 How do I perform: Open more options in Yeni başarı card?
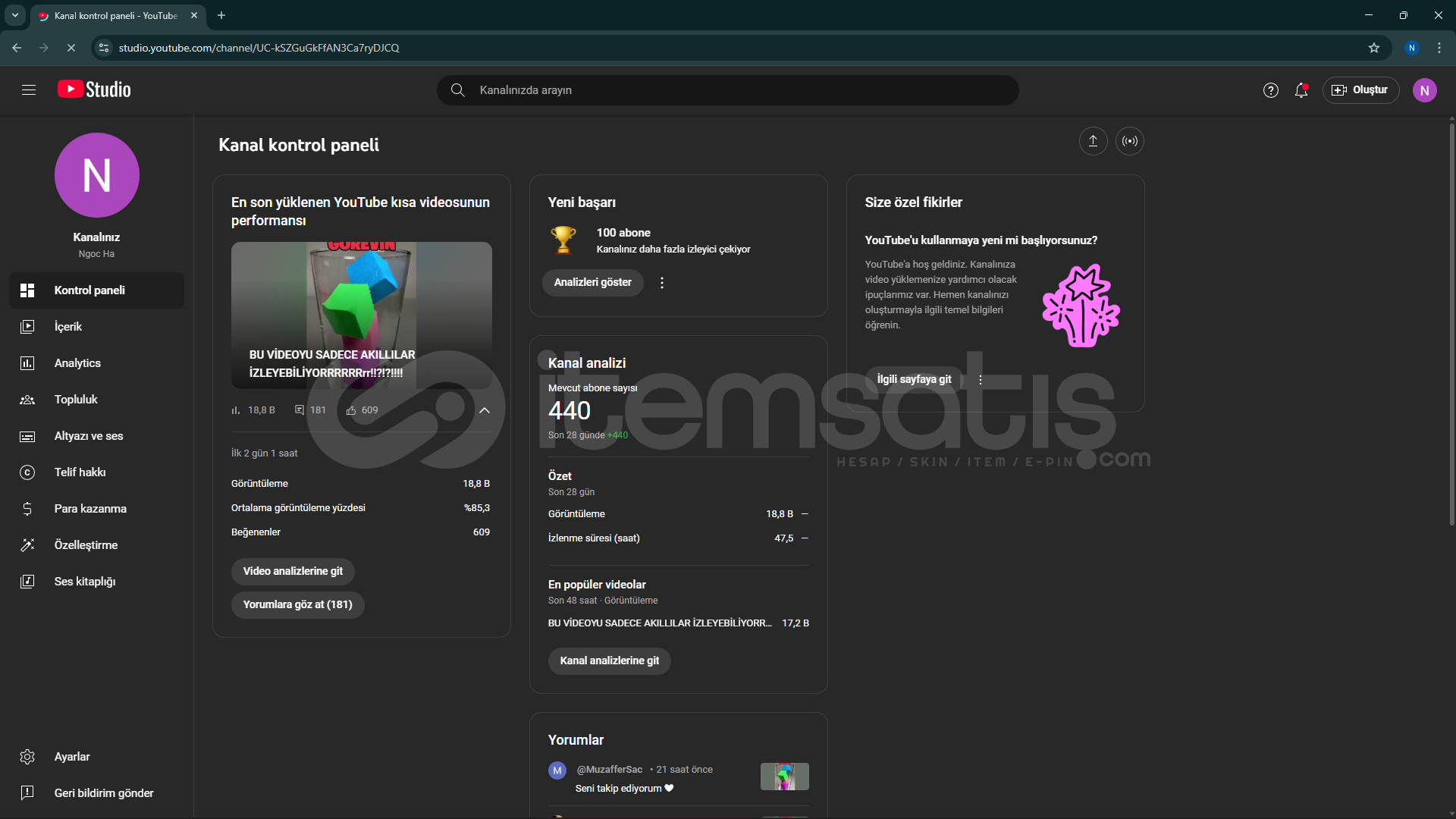[662, 283]
